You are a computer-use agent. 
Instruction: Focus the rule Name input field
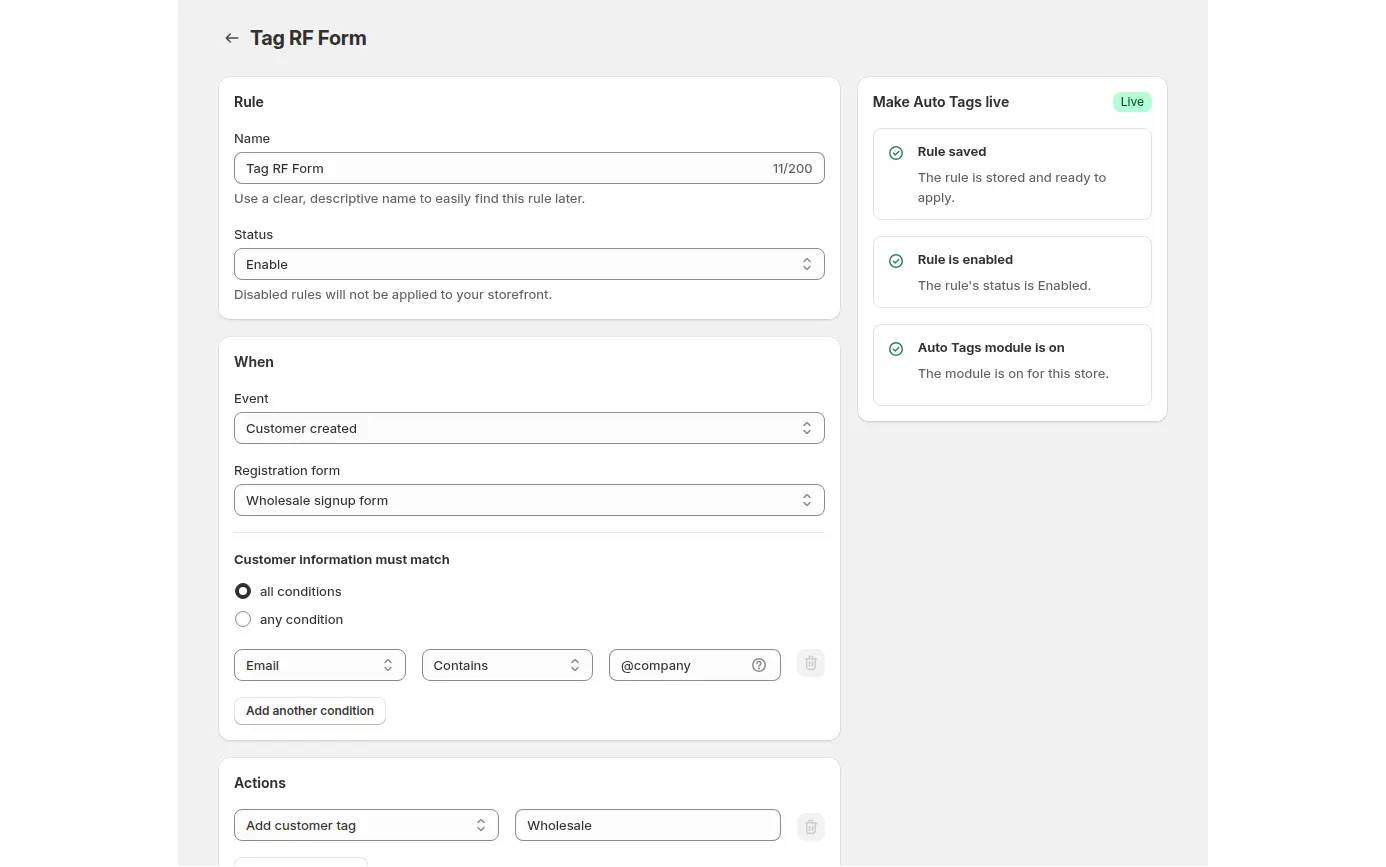pos(529,168)
